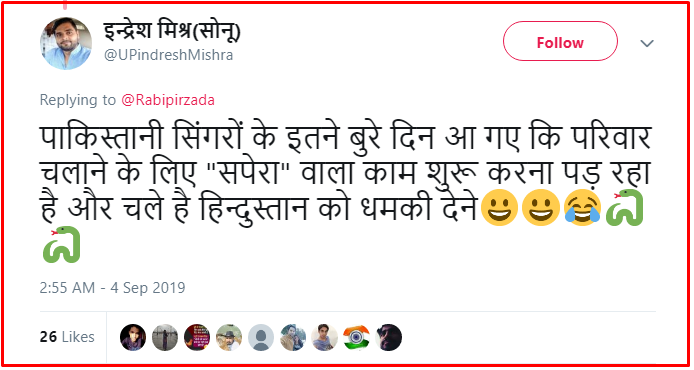
Task: Open the first liker avatar in likes row
Action: [133, 338]
